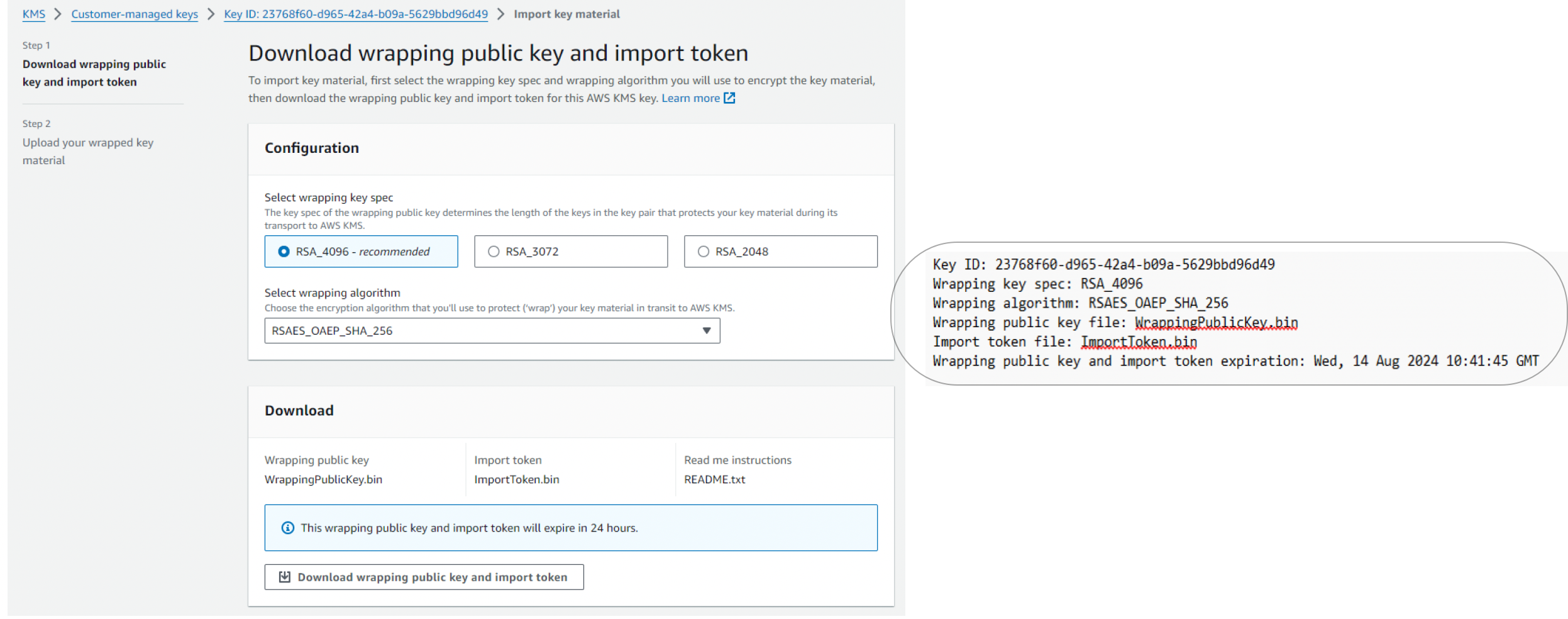Click the WrappingPublicKey.bin file name in Download
Viewport: 1568px width, 619px height.
(323, 480)
